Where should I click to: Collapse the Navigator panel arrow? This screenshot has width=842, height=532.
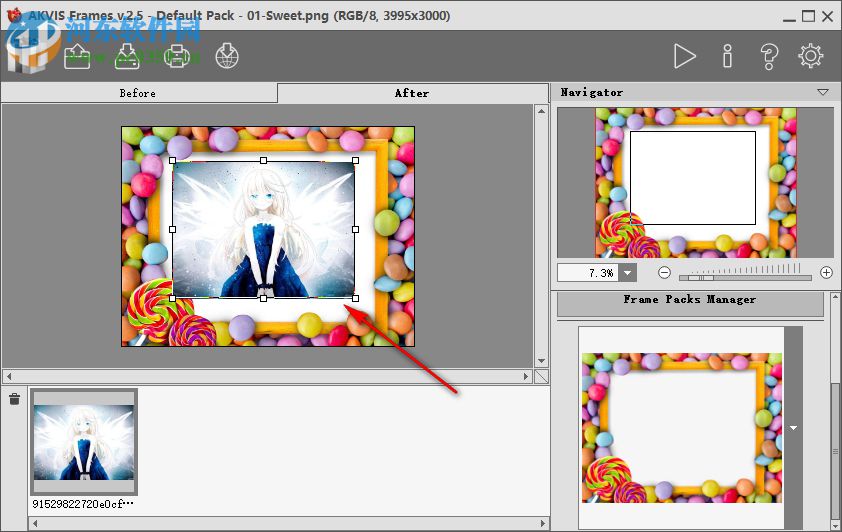(x=823, y=92)
